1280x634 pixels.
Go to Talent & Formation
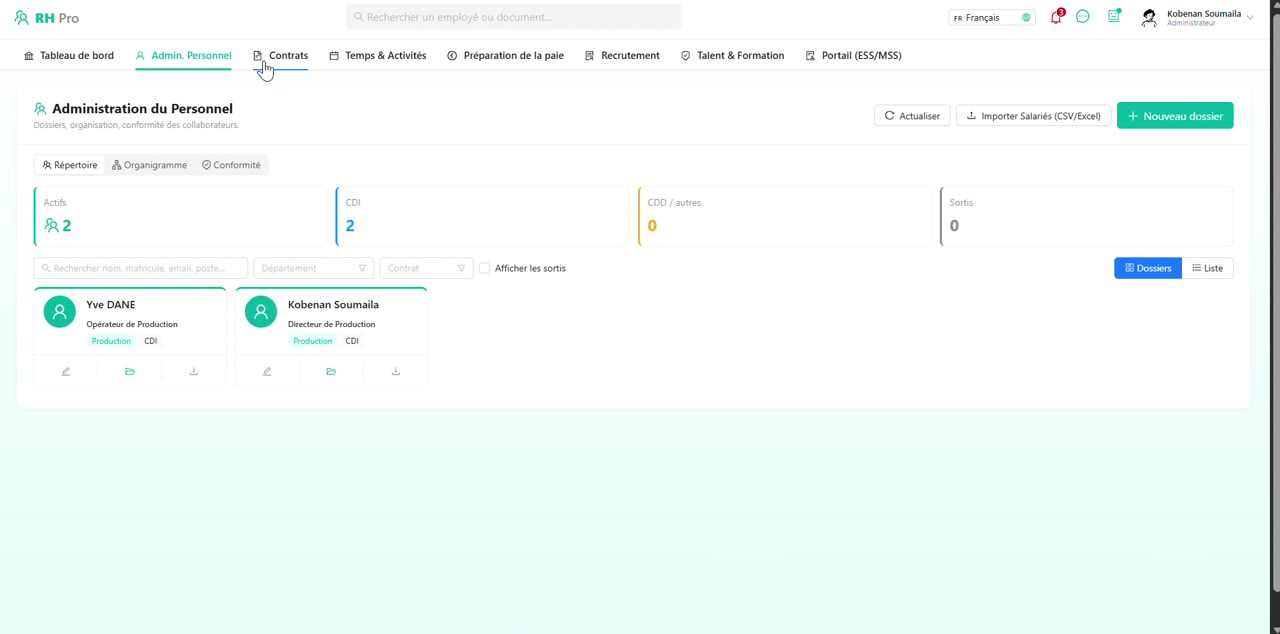click(732, 56)
